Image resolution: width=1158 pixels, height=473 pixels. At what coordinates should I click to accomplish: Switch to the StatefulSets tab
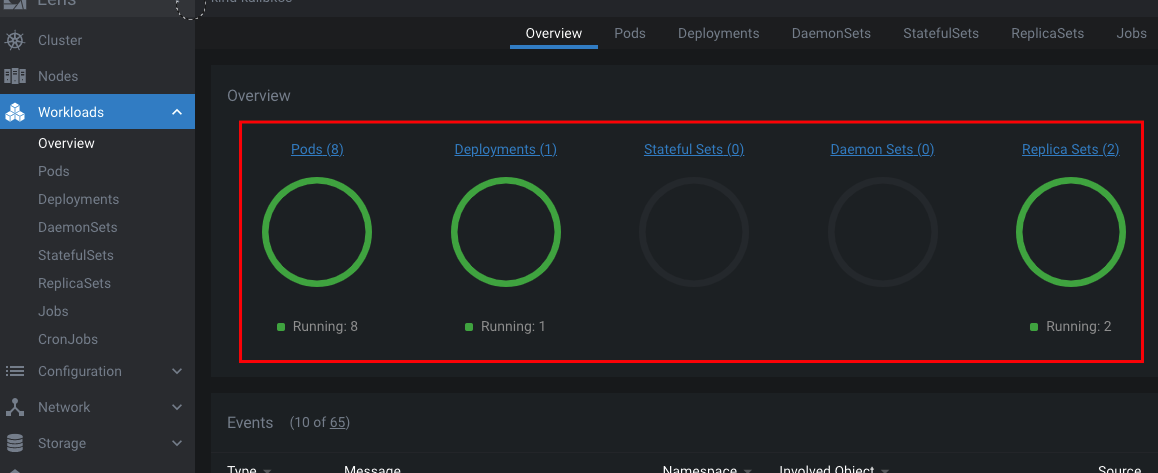(940, 33)
